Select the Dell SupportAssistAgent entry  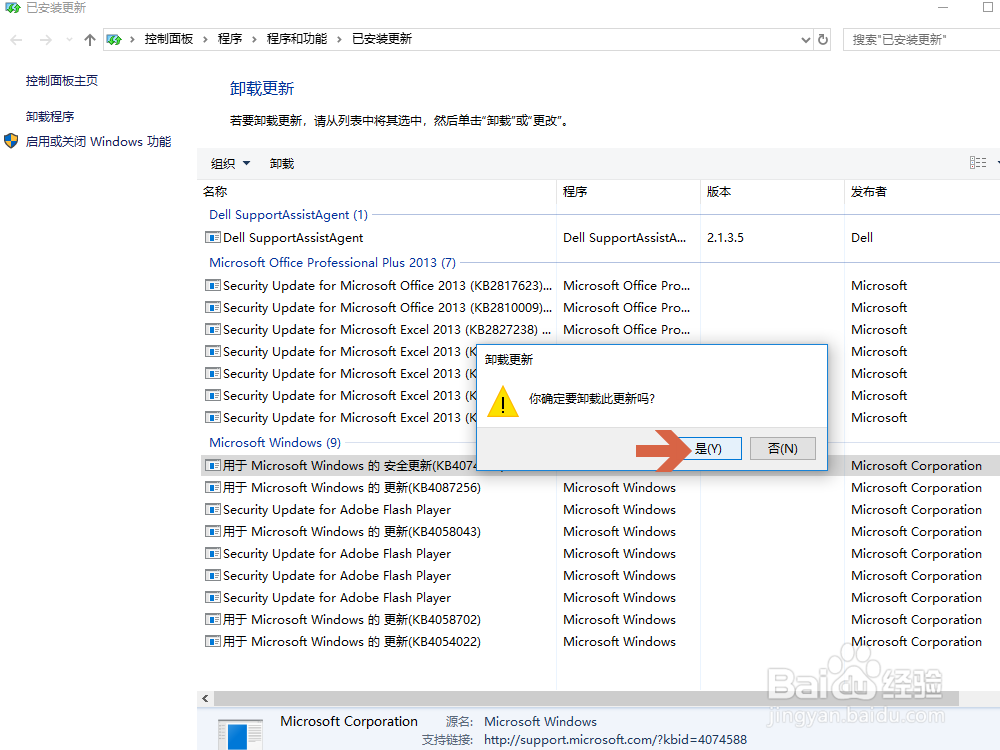click(x=293, y=238)
